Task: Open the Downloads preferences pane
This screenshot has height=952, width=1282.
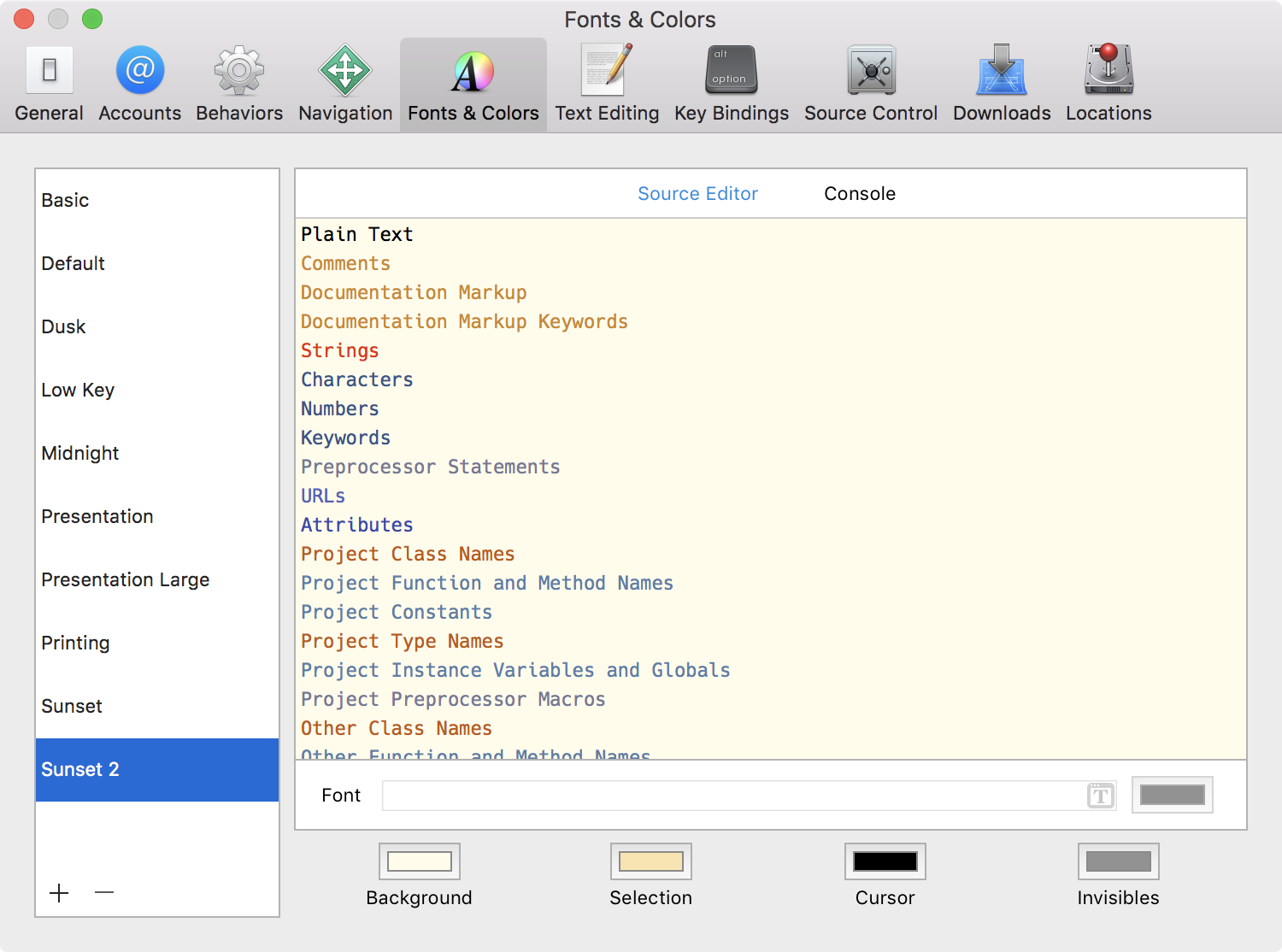Action: click(x=1002, y=84)
